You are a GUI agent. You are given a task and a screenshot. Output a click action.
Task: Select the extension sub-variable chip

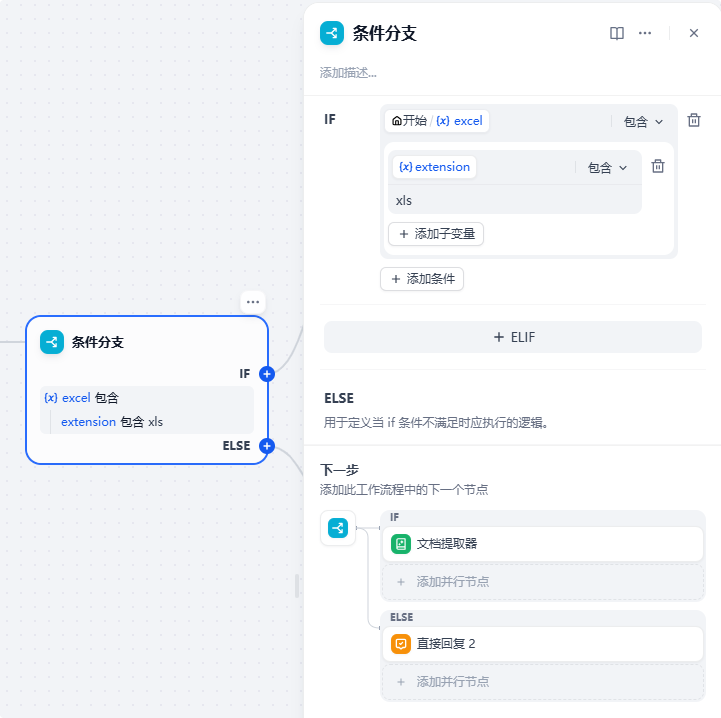pyautogui.click(x=434, y=167)
